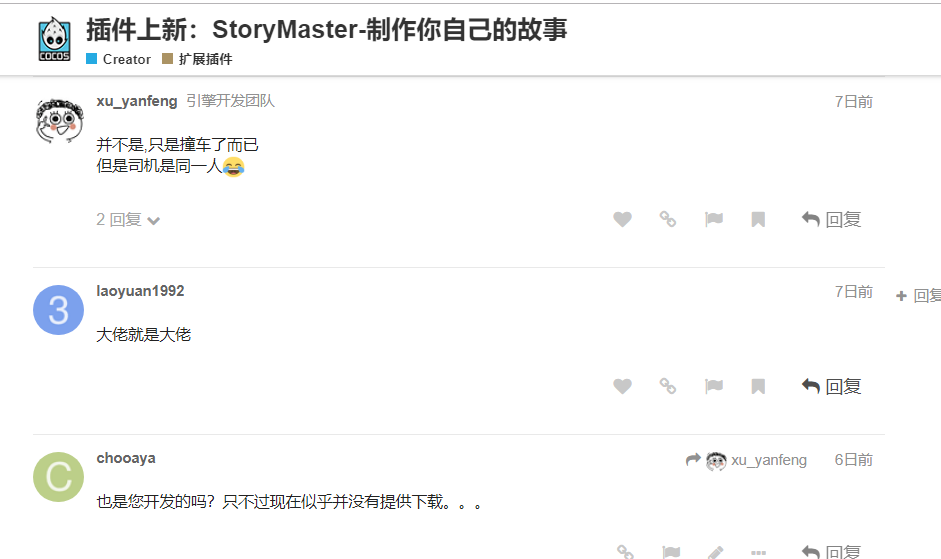
Task: Bookmark xu_yanfeng's post
Action: coord(758,220)
